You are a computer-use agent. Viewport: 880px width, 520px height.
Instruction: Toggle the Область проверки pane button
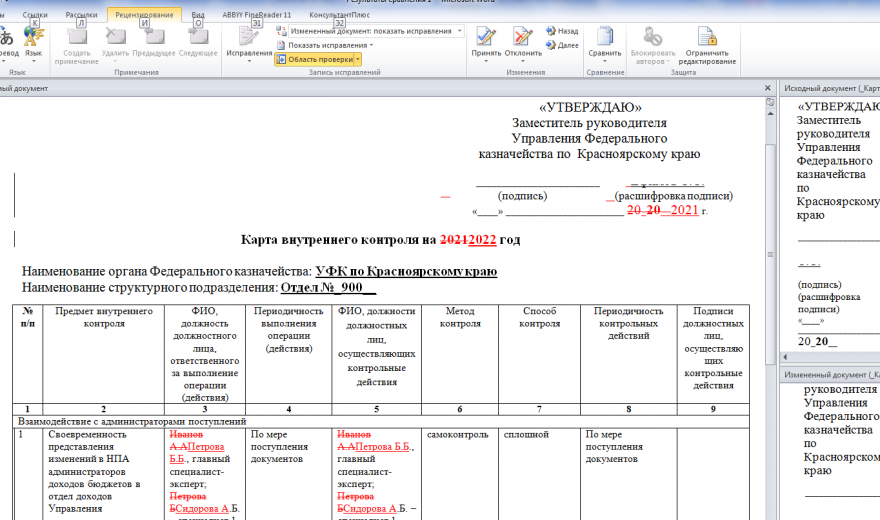[x=315, y=59]
